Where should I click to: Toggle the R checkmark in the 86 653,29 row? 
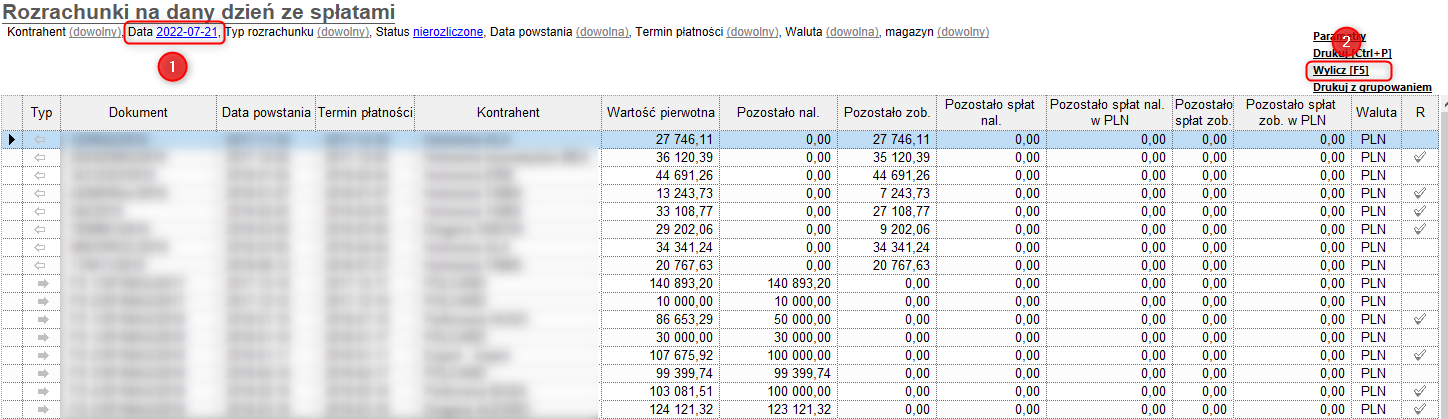(1420, 319)
